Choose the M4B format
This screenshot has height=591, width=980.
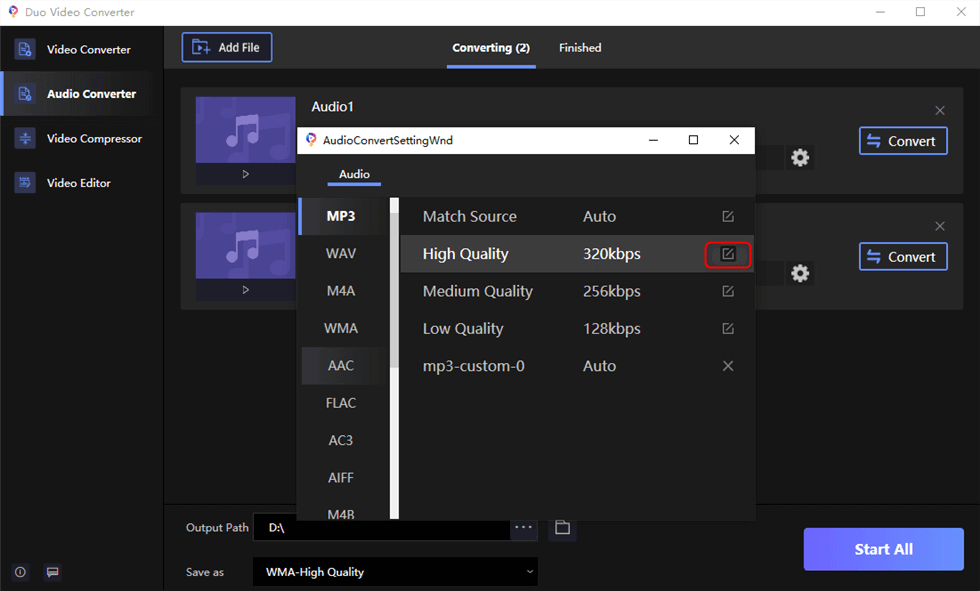343,512
